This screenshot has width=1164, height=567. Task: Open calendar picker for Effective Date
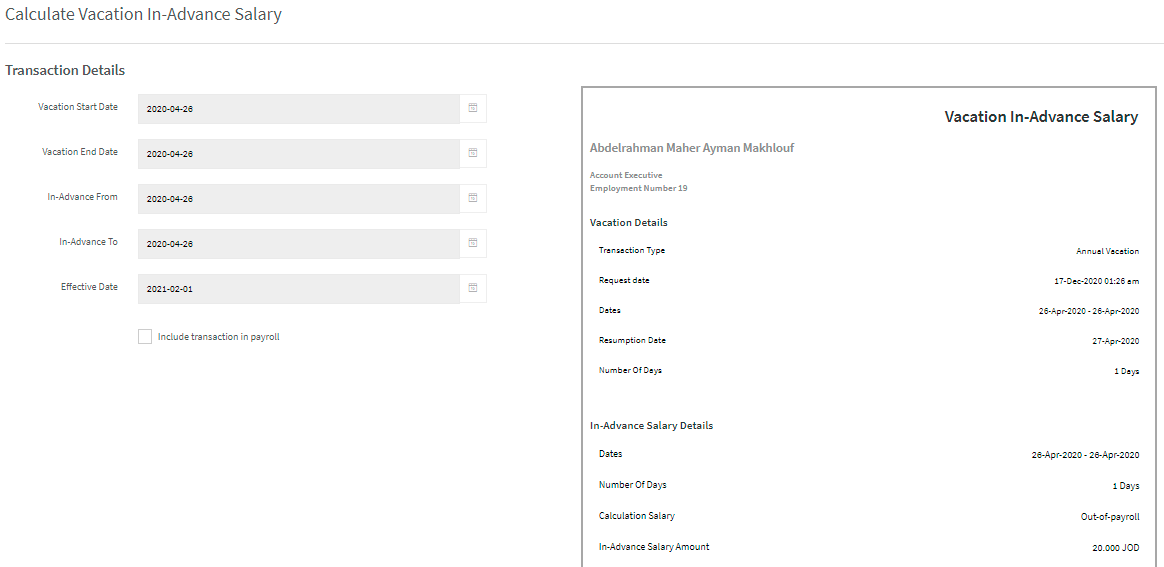pyautogui.click(x=473, y=289)
